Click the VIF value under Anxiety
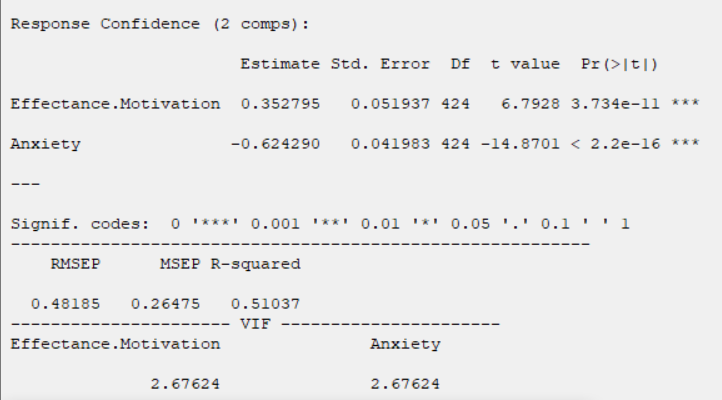The height and width of the screenshot is (400, 722). coord(405,383)
